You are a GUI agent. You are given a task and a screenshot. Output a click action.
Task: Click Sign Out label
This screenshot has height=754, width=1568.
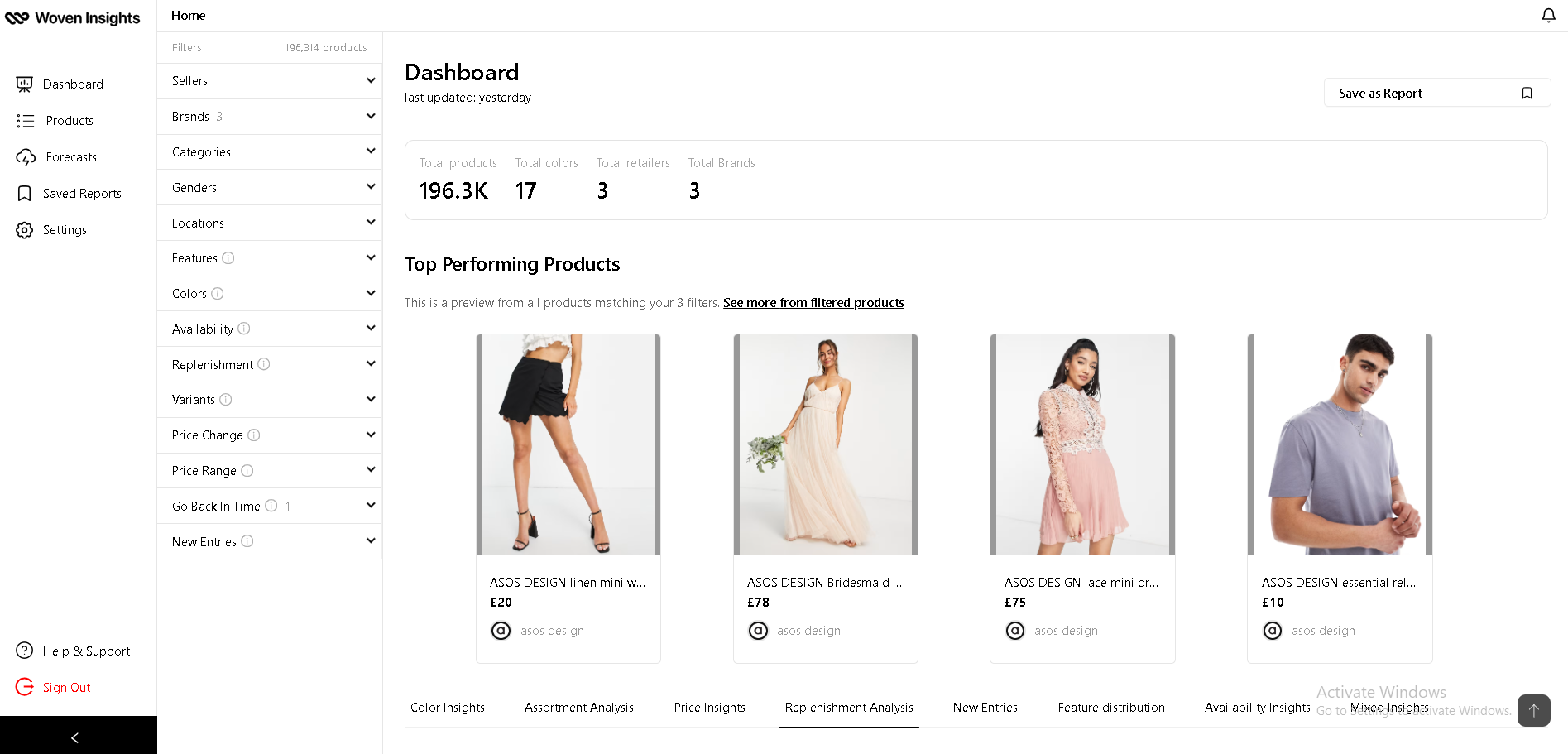tap(67, 688)
